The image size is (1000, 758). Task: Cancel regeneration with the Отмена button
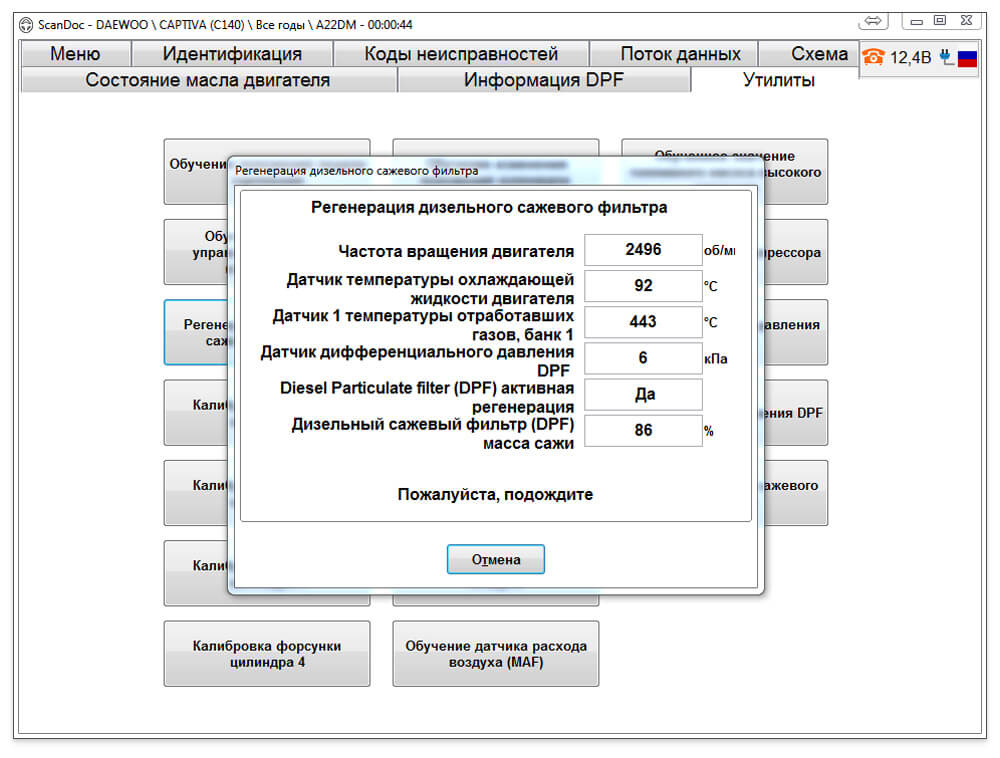[x=496, y=559]
